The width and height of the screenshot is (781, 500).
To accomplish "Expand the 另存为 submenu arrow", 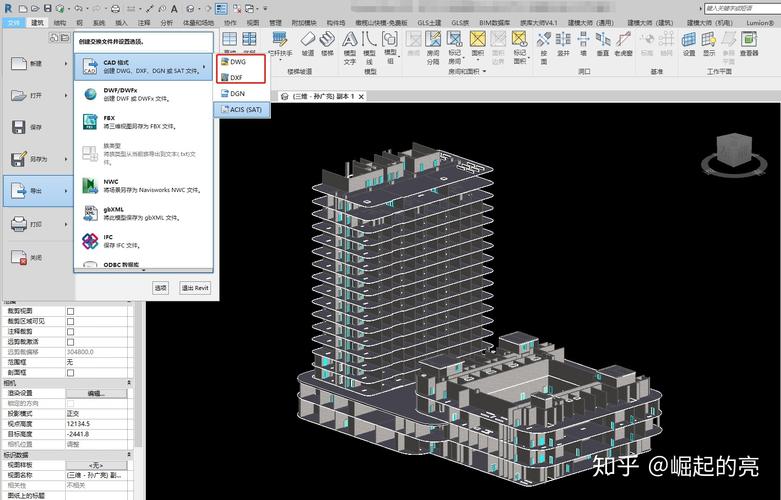I will tap(66, 159).
